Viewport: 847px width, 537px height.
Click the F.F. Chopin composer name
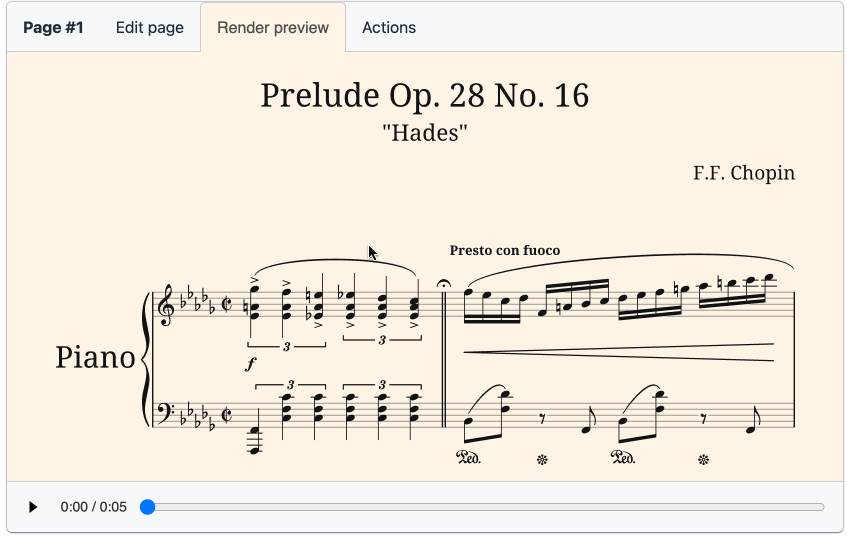(744, 173)
